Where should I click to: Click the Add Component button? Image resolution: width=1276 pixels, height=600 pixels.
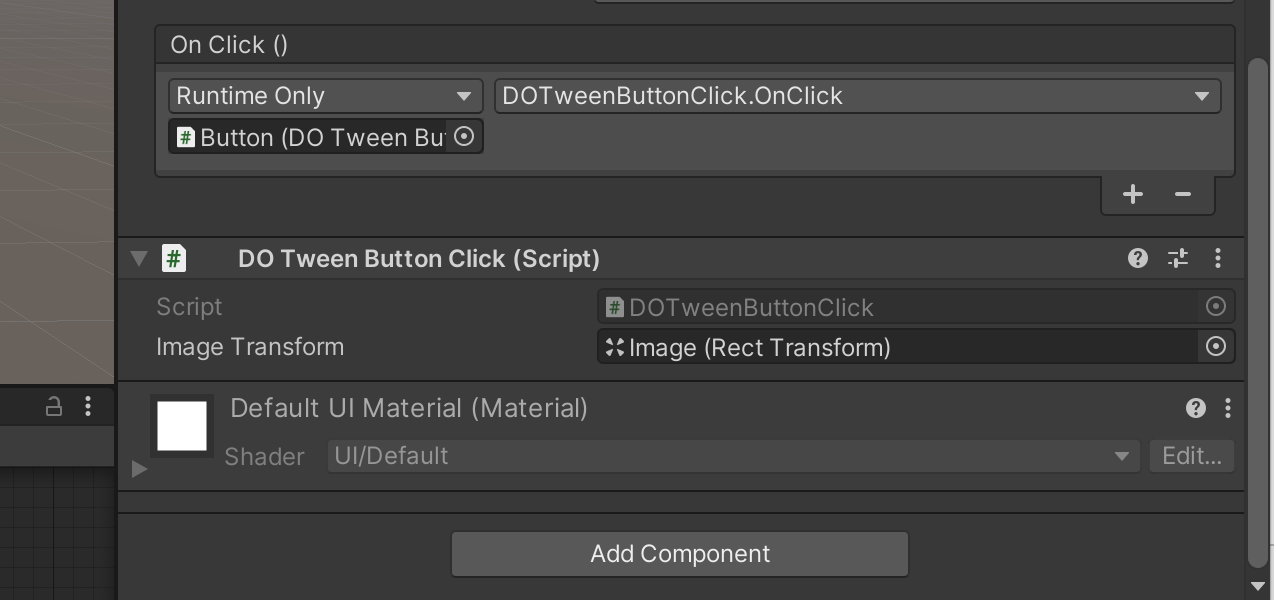coord(680,554)
